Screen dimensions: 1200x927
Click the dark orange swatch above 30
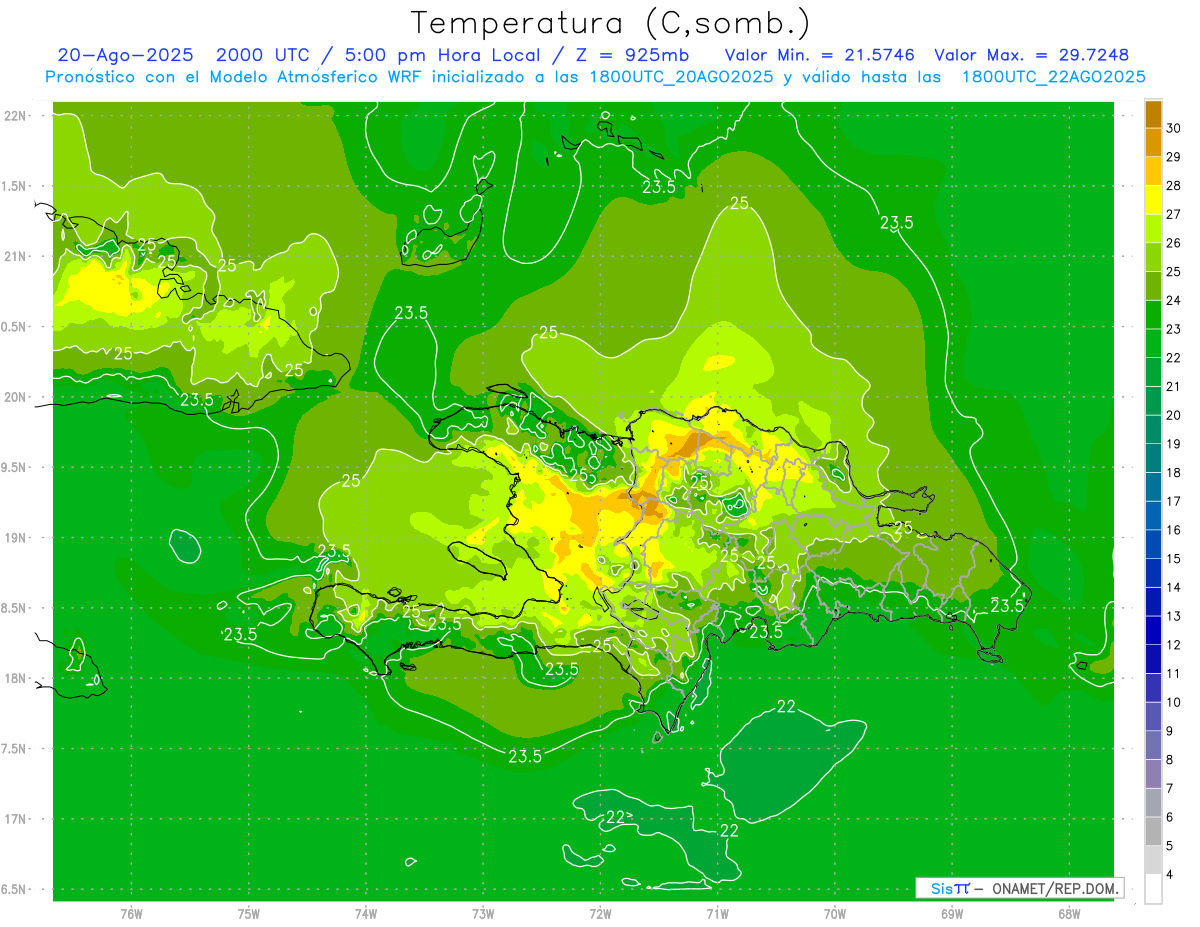tap(1153, 114)
